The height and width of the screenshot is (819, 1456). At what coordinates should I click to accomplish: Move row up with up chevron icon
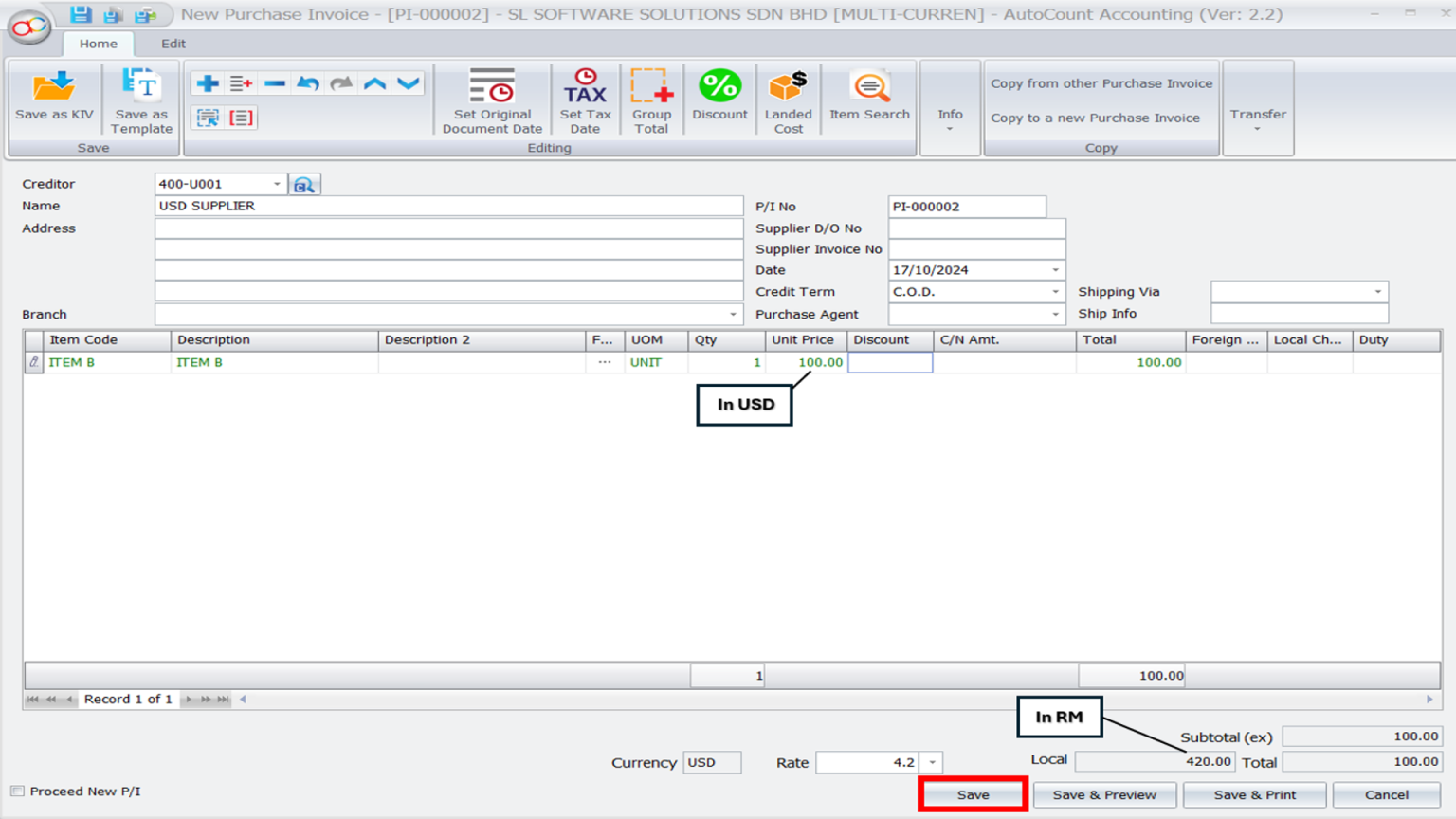click(375, 83)
